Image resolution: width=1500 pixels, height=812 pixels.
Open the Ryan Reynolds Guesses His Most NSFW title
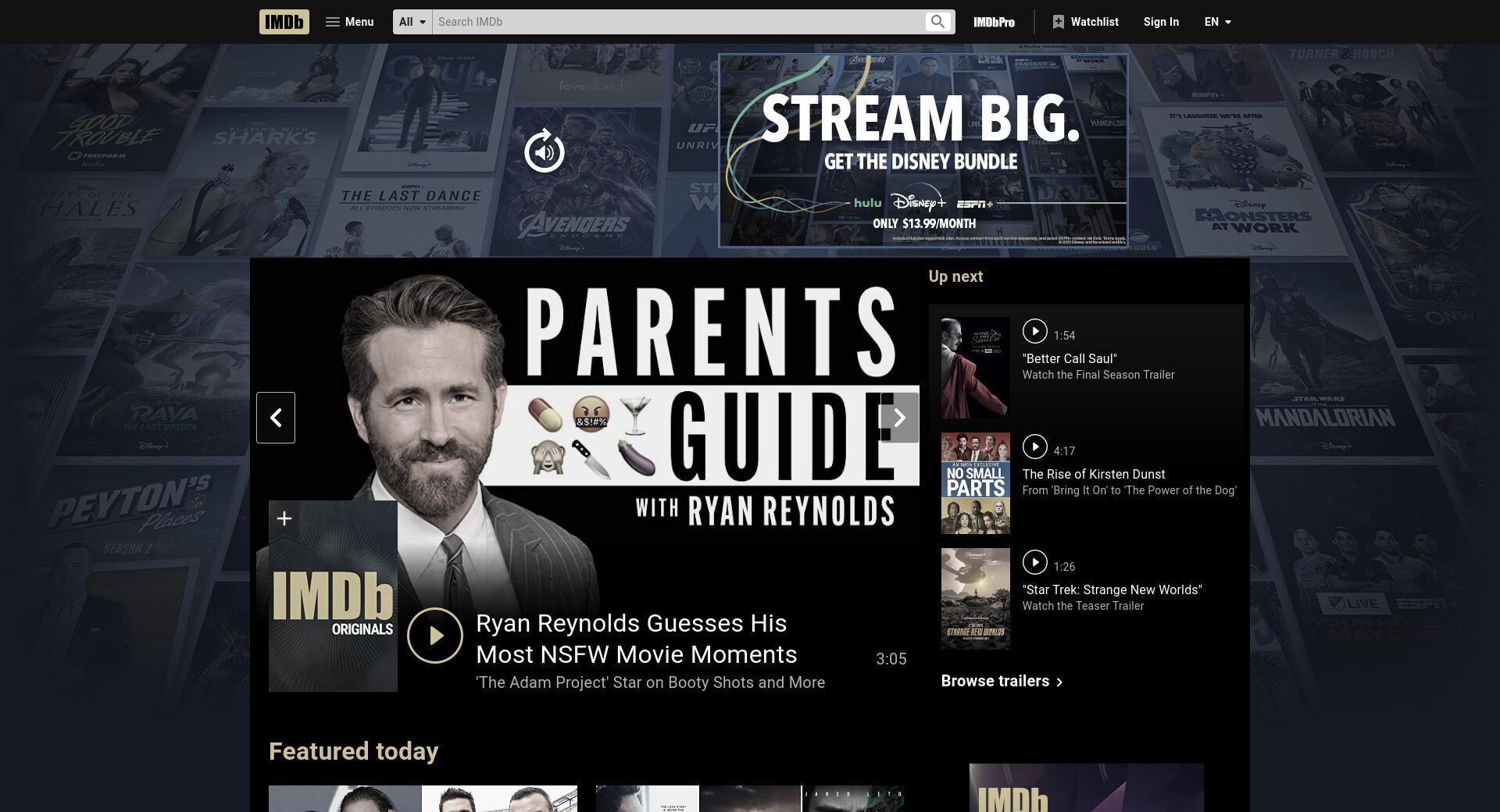636,639
